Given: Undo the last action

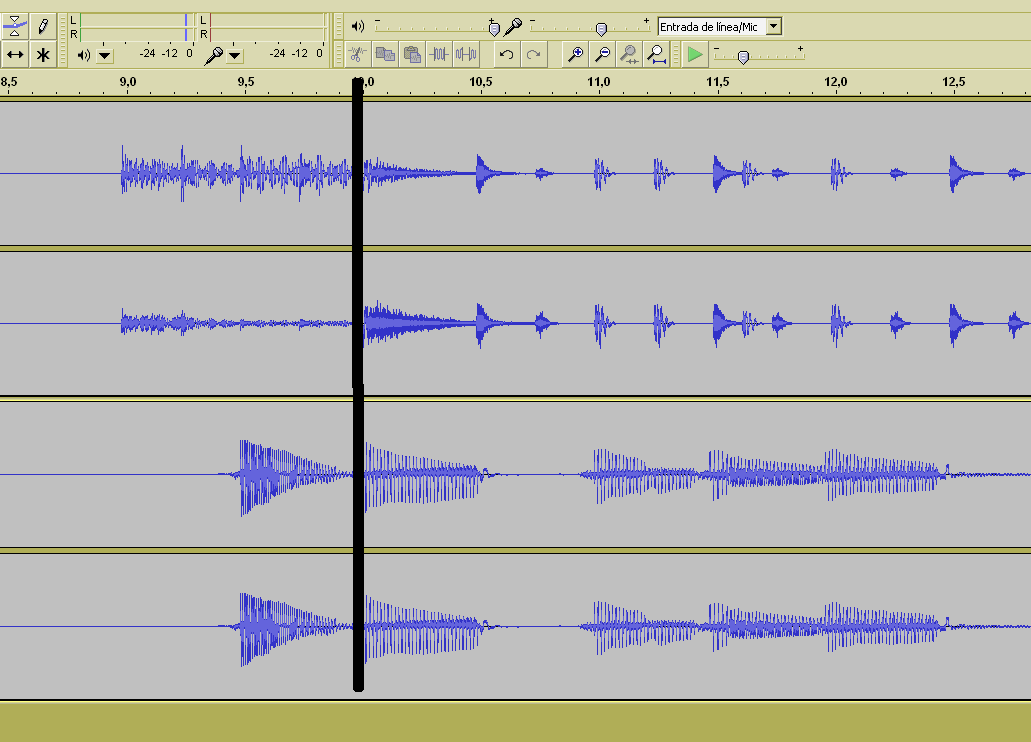Looking at the screenshot, I should [x=506, y=54].
